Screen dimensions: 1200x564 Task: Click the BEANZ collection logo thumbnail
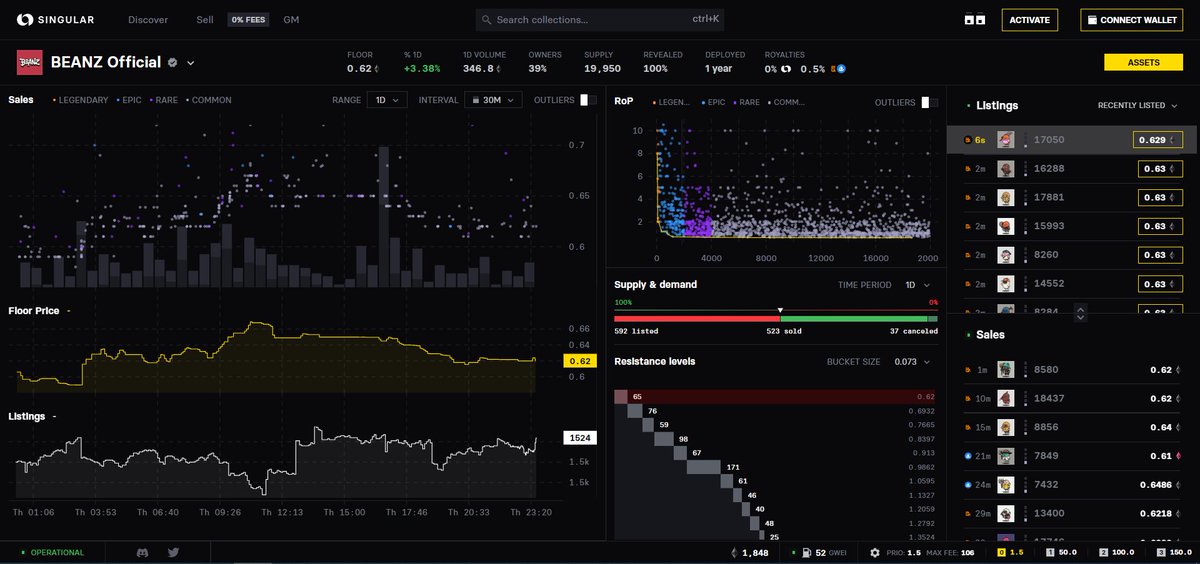(29, 63)
